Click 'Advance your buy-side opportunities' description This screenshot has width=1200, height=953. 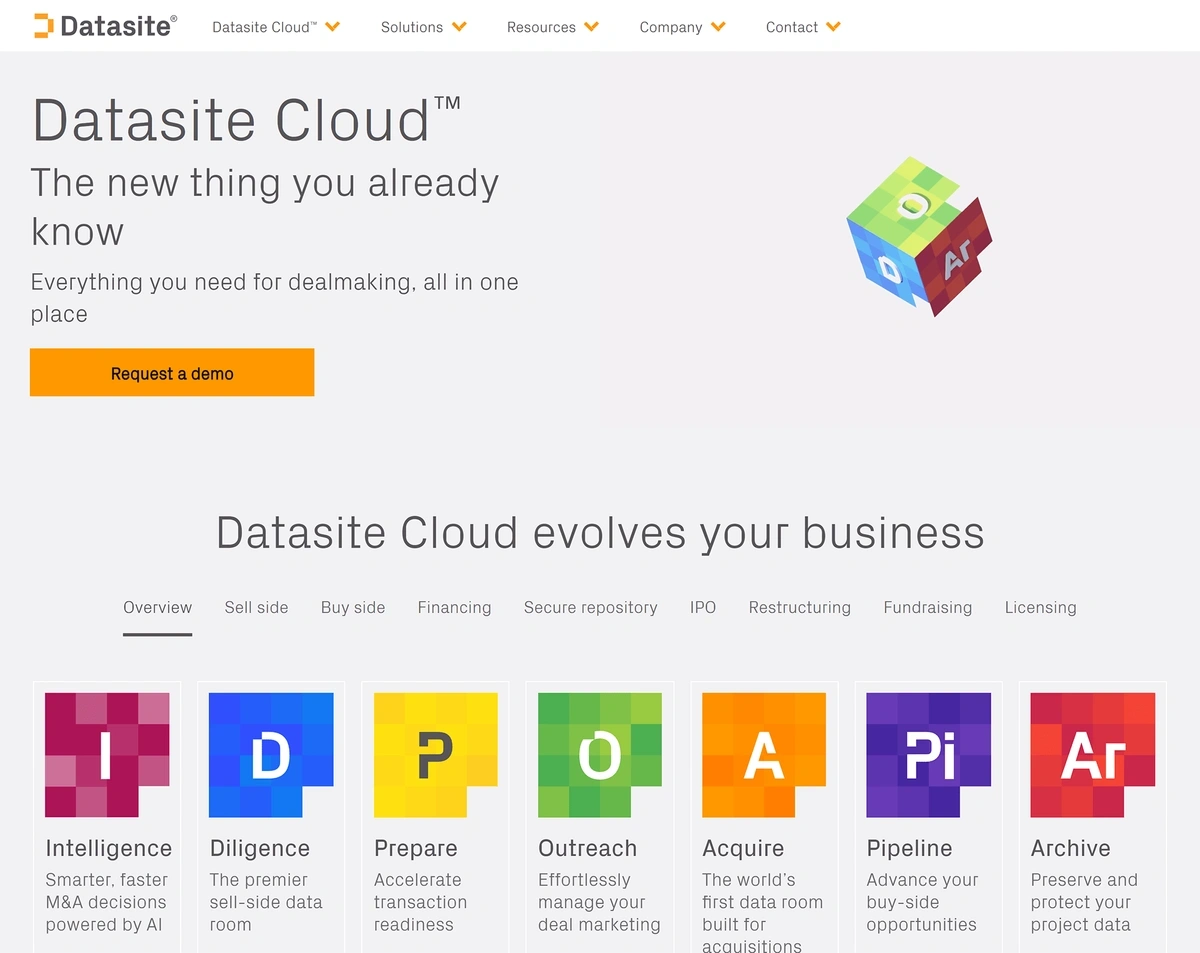(923, 902)
